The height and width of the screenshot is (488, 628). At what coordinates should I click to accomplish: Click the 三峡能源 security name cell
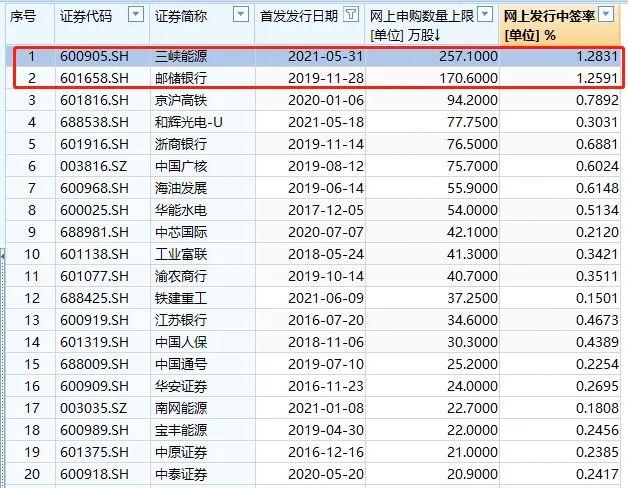pyautogui.click(x=182, y=57)
